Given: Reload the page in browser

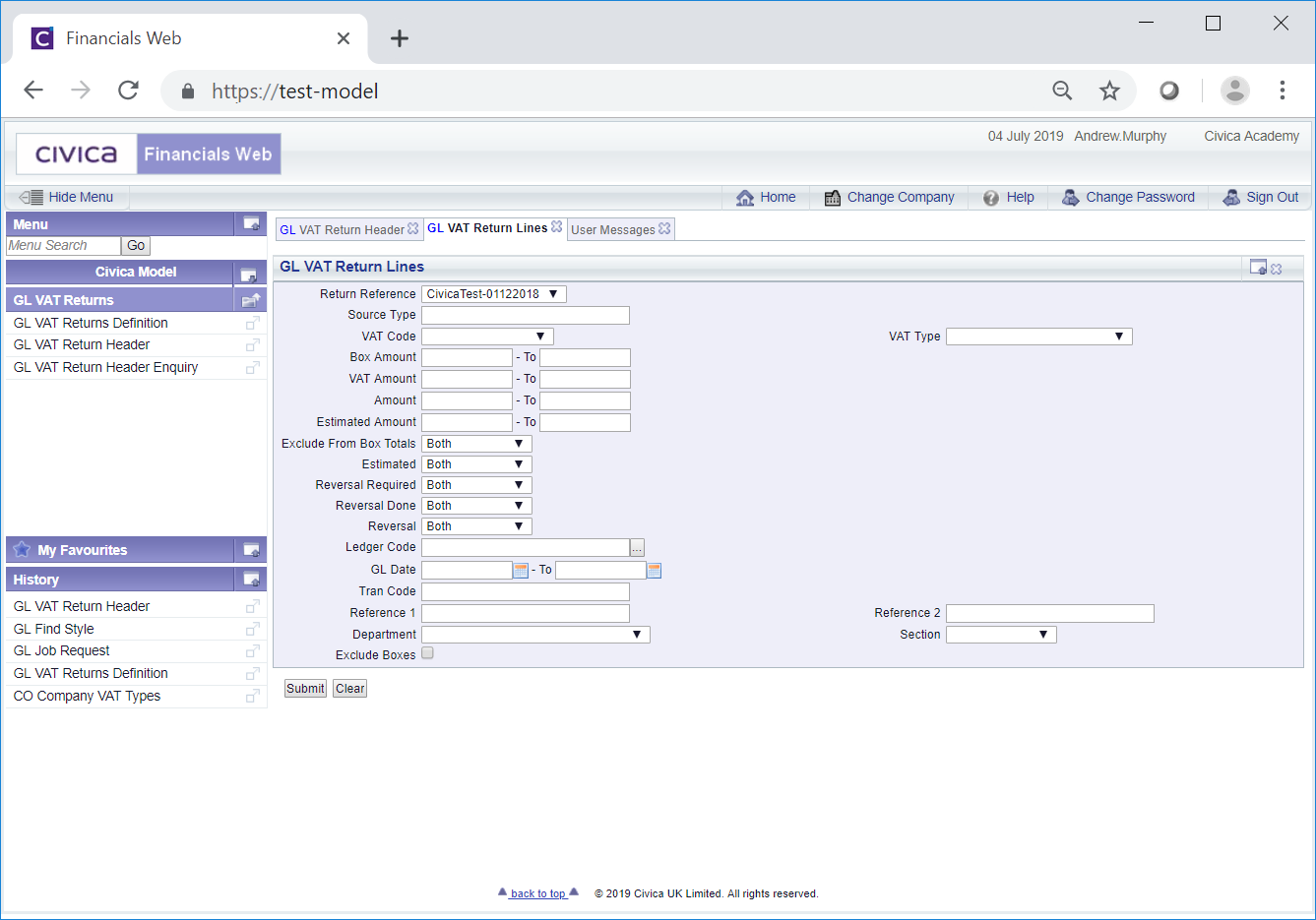Looking at the screenshot, I should [x=128, y=91].
